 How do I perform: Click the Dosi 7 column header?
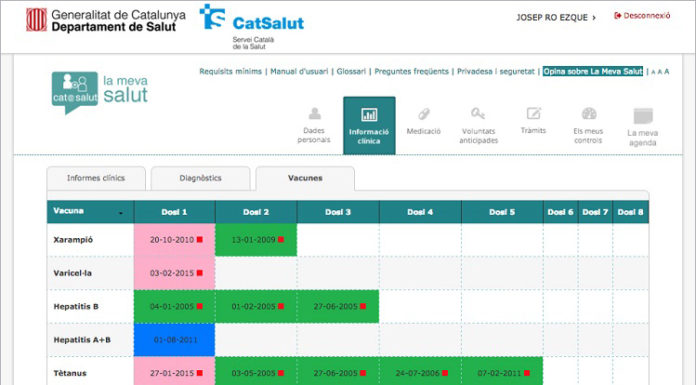pos(595,212)
